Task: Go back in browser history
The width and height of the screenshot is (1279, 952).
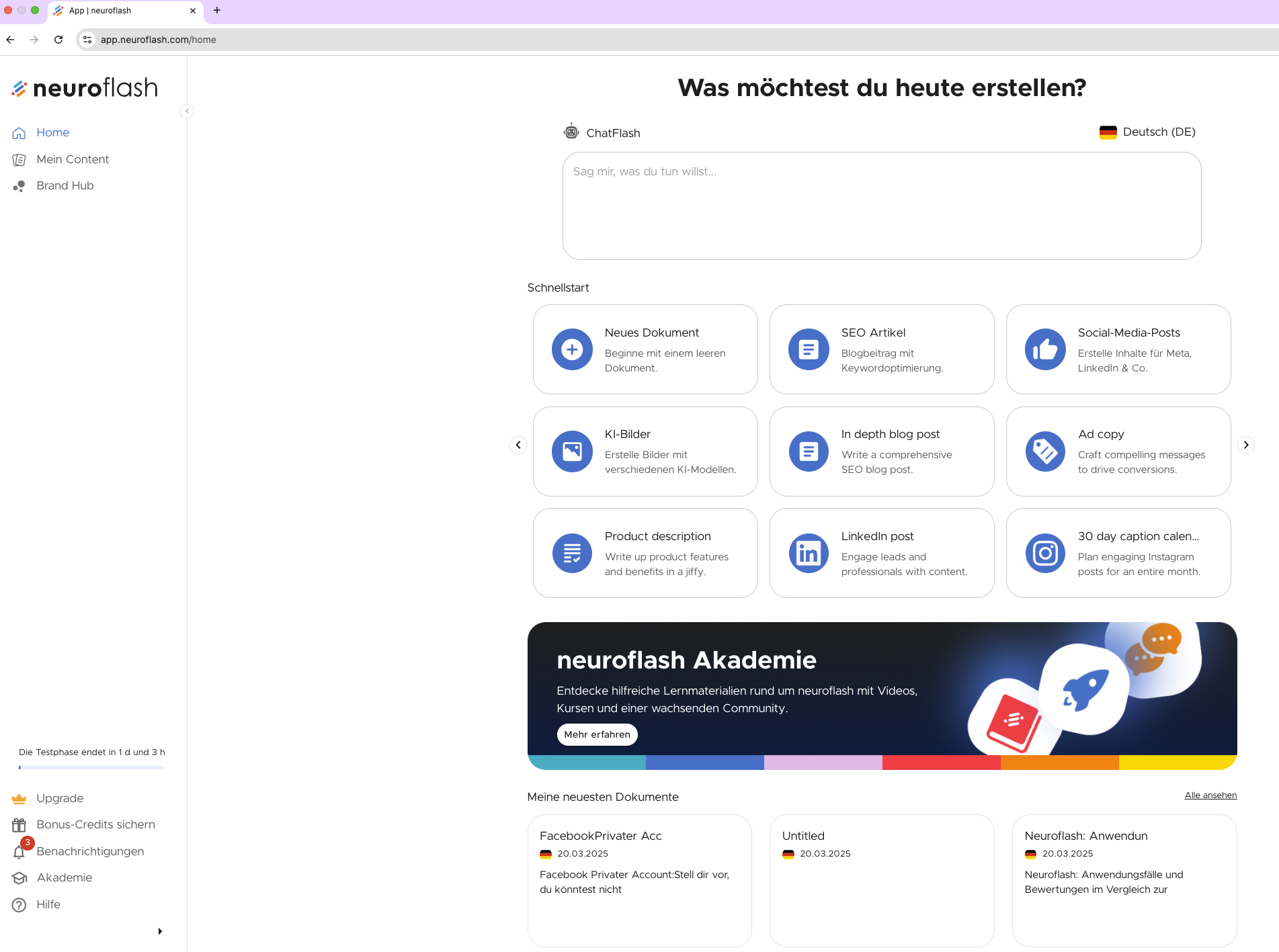Action: [x=10, y=40]
